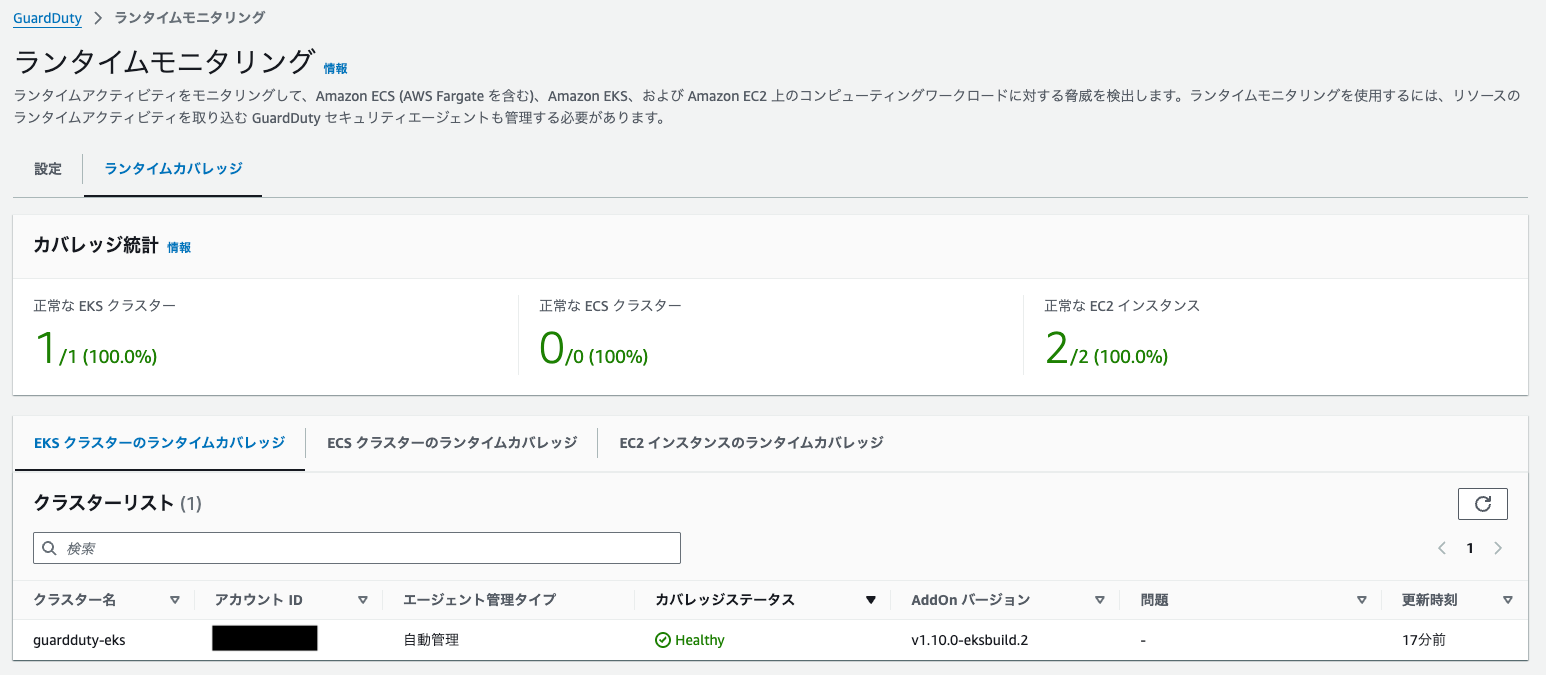Sort by クラスター名 column arrow
This screenshot has width=1546, height=675.
[175, 600]
